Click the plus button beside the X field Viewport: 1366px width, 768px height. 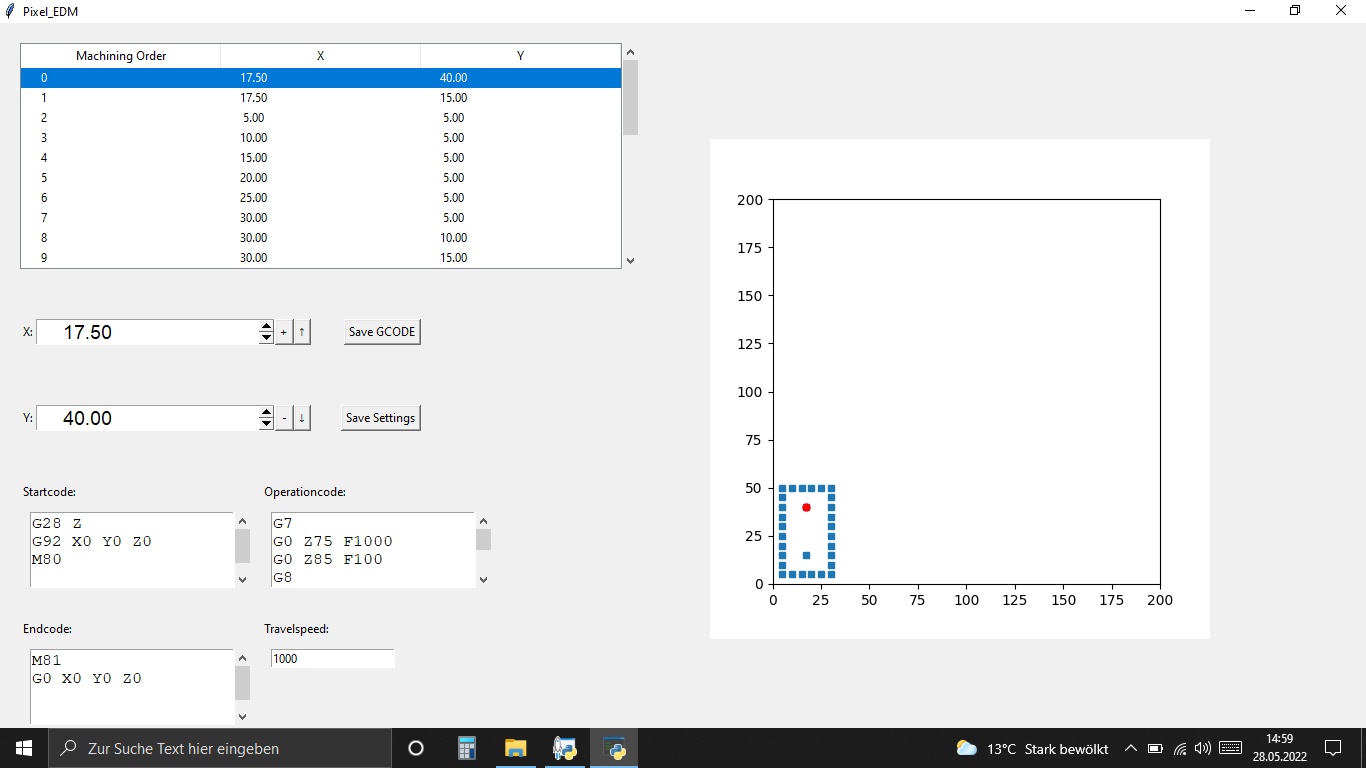283,332
